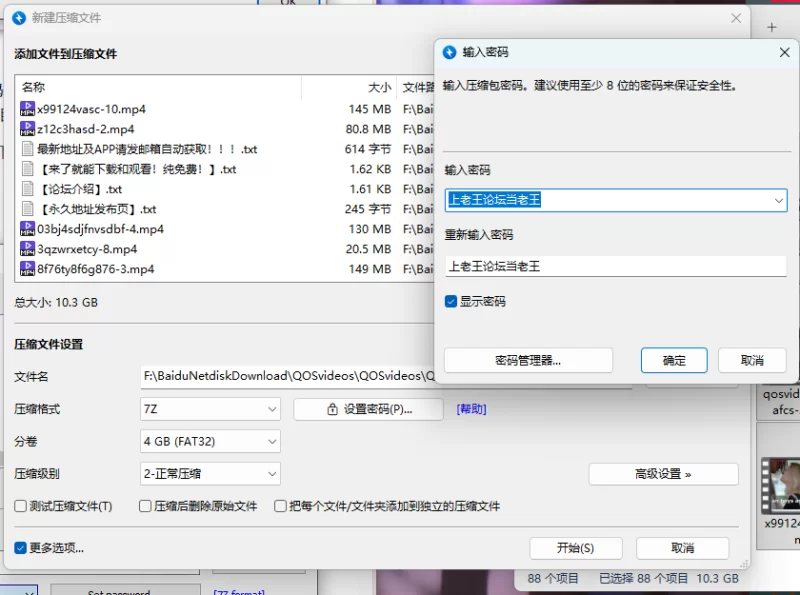Enable 测试压缩文件(T) checkbox
The height and width of the screenshot is (595, 800).
coord(20,506)
